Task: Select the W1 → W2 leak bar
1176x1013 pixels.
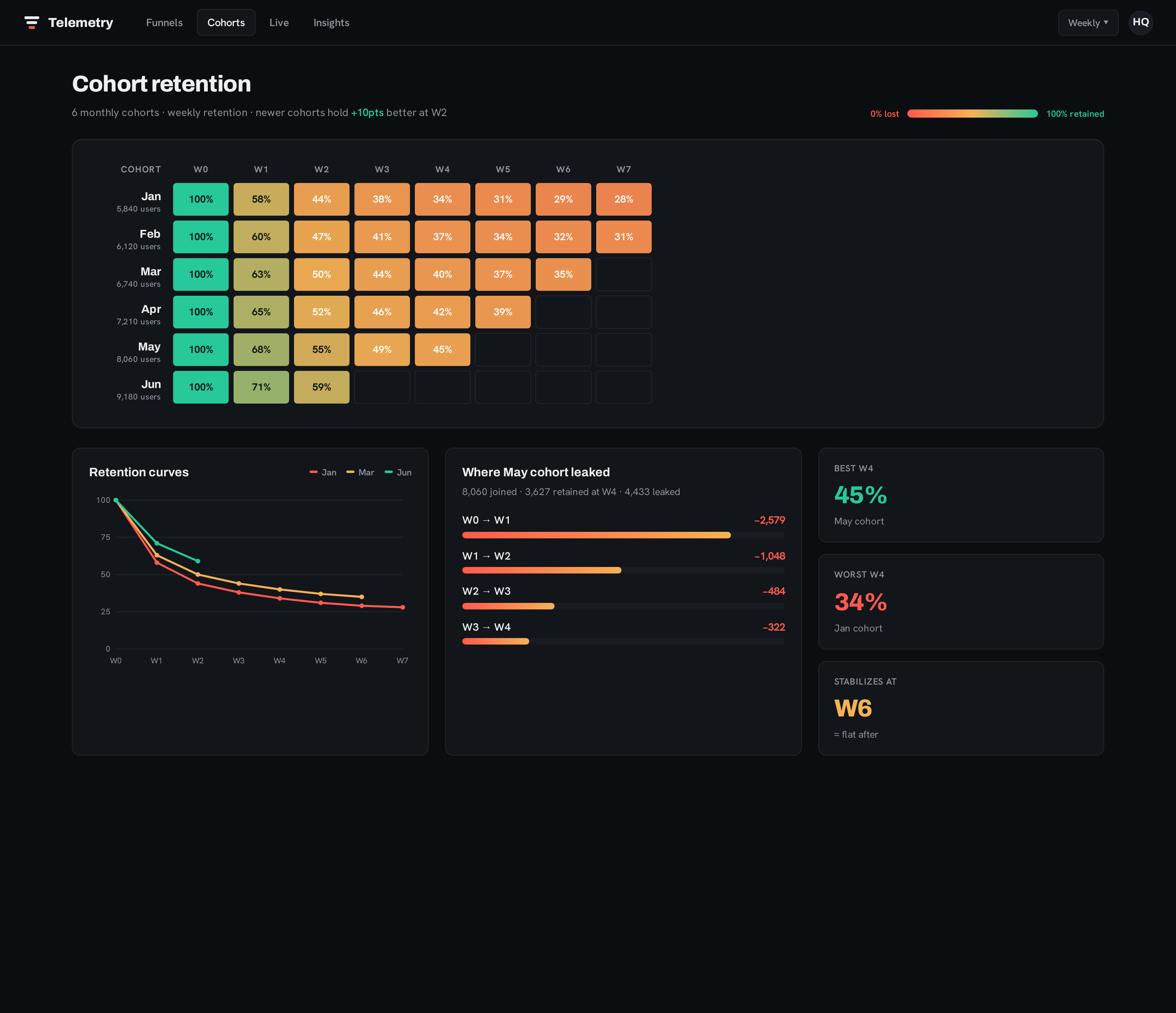Action: click(x=623, y=570)
